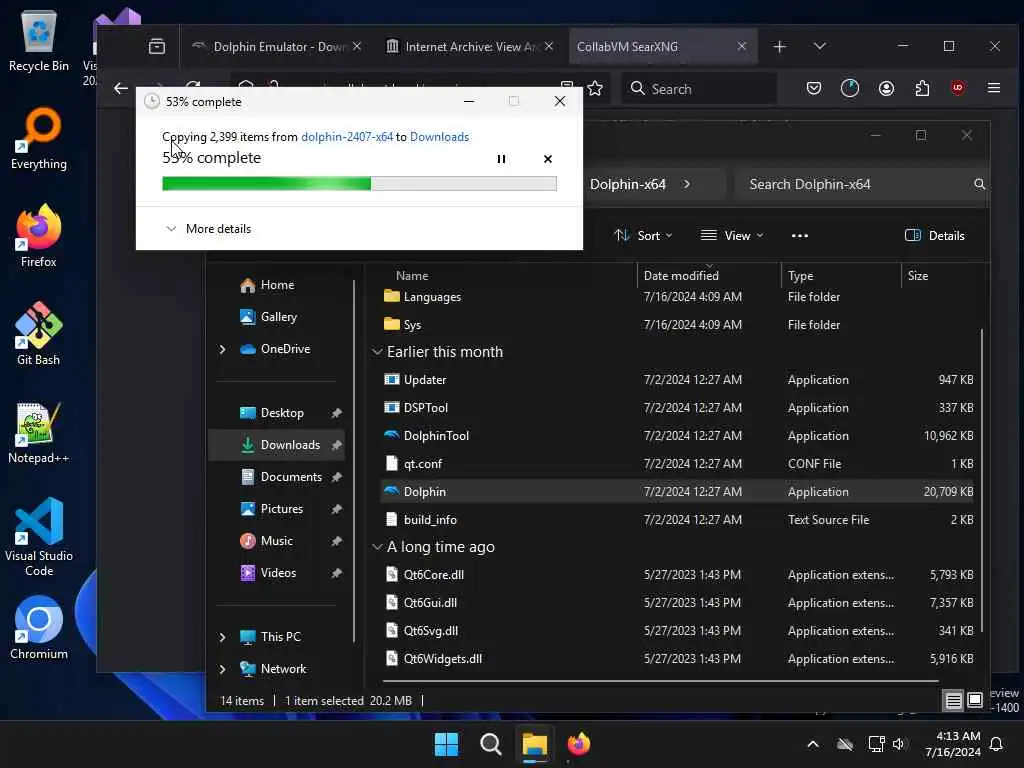Screen dimensions: 1024x768
Task: Sort files by the Name column
Action: pyautogui.click(x=412, y=276)
